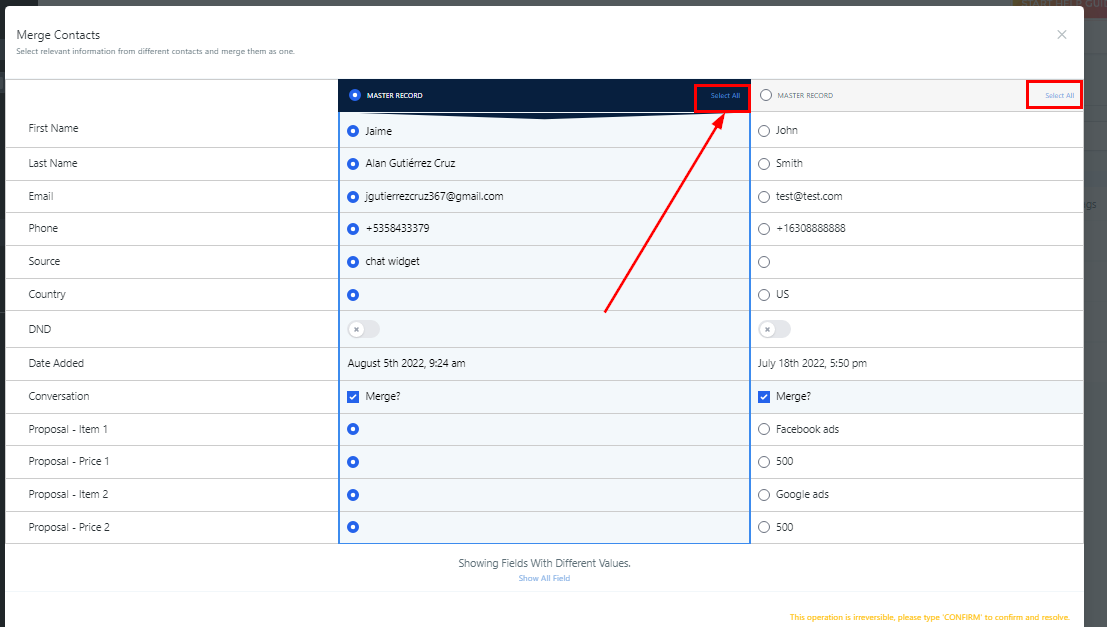This screenshot has width=1107, height=627.
Task: Select Jaime as First Name
Action: pos(353,131)
